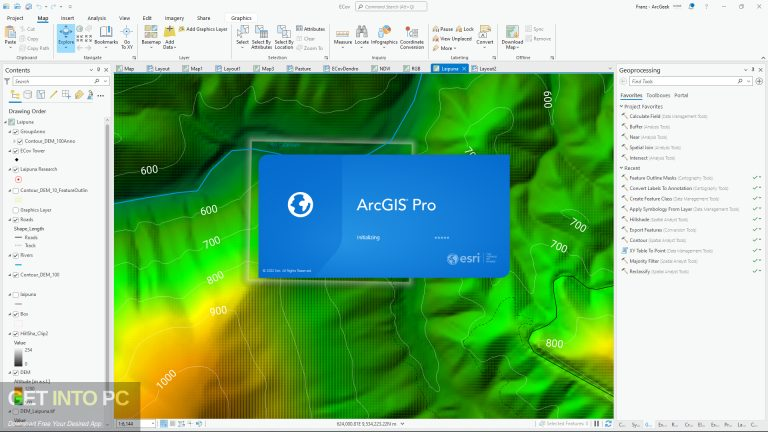Click View Unplaced labels button

pos(453,39)
